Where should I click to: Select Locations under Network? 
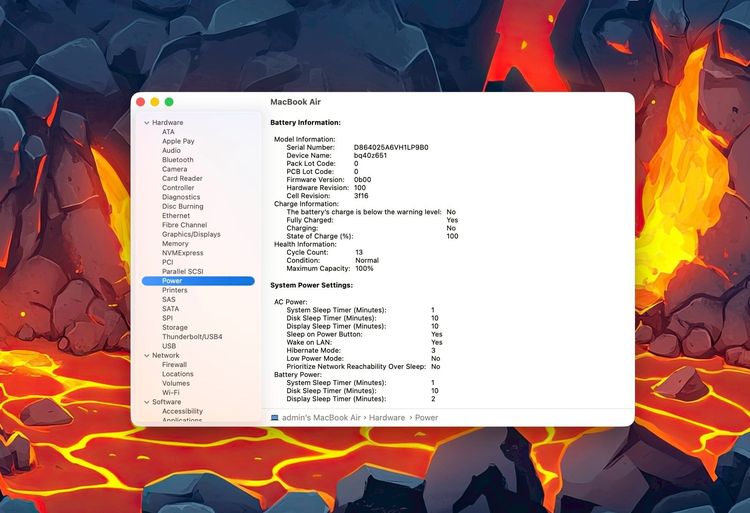[177, 374]
